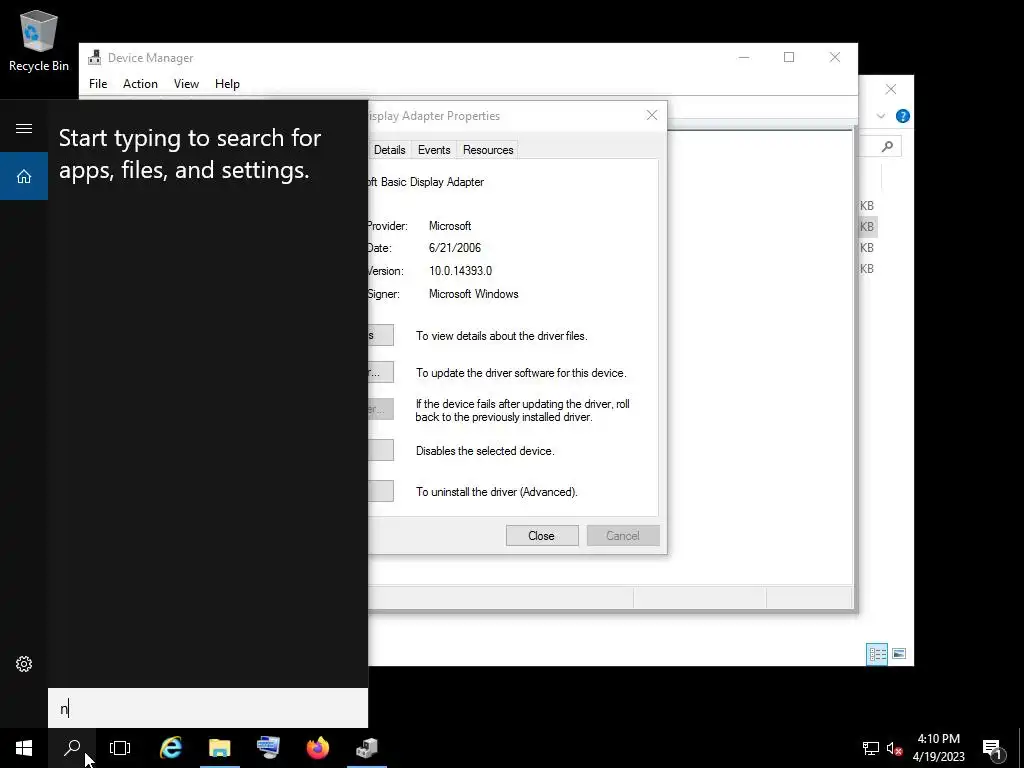Image resolution: width=1024 pixels, height=768 pixels.
Task: Open the Recycle Bin desktop icon
Action: [39, 41]
